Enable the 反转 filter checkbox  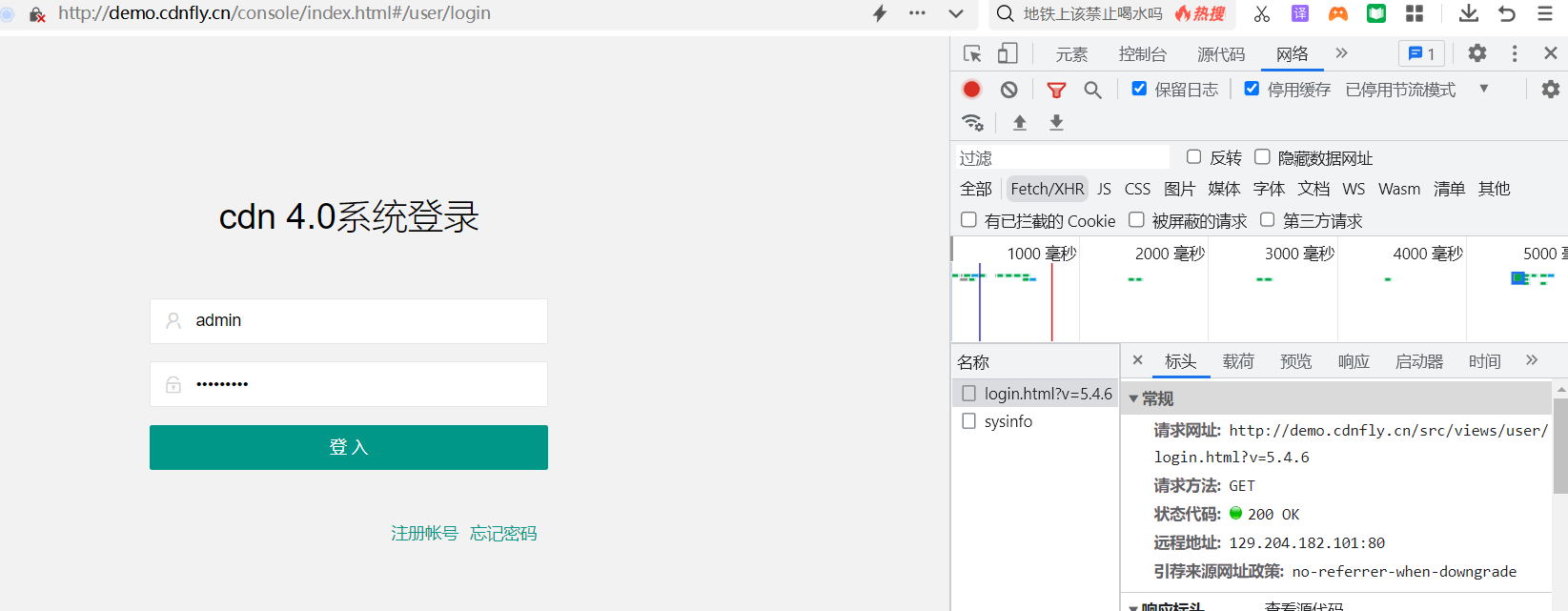(1193, 157)
